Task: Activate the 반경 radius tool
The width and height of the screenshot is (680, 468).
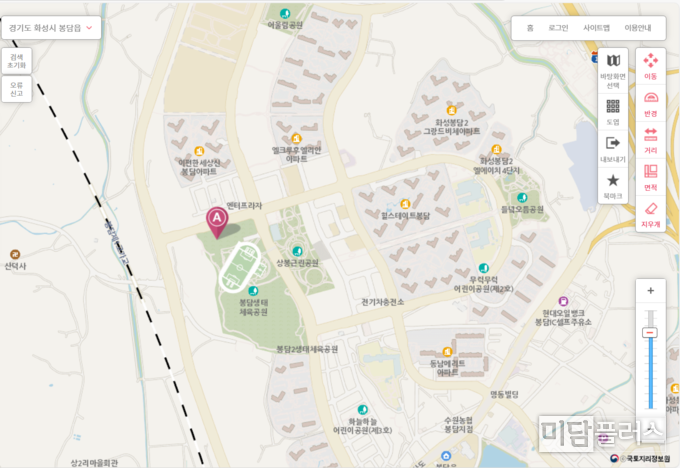Action: tap(650, 104)
